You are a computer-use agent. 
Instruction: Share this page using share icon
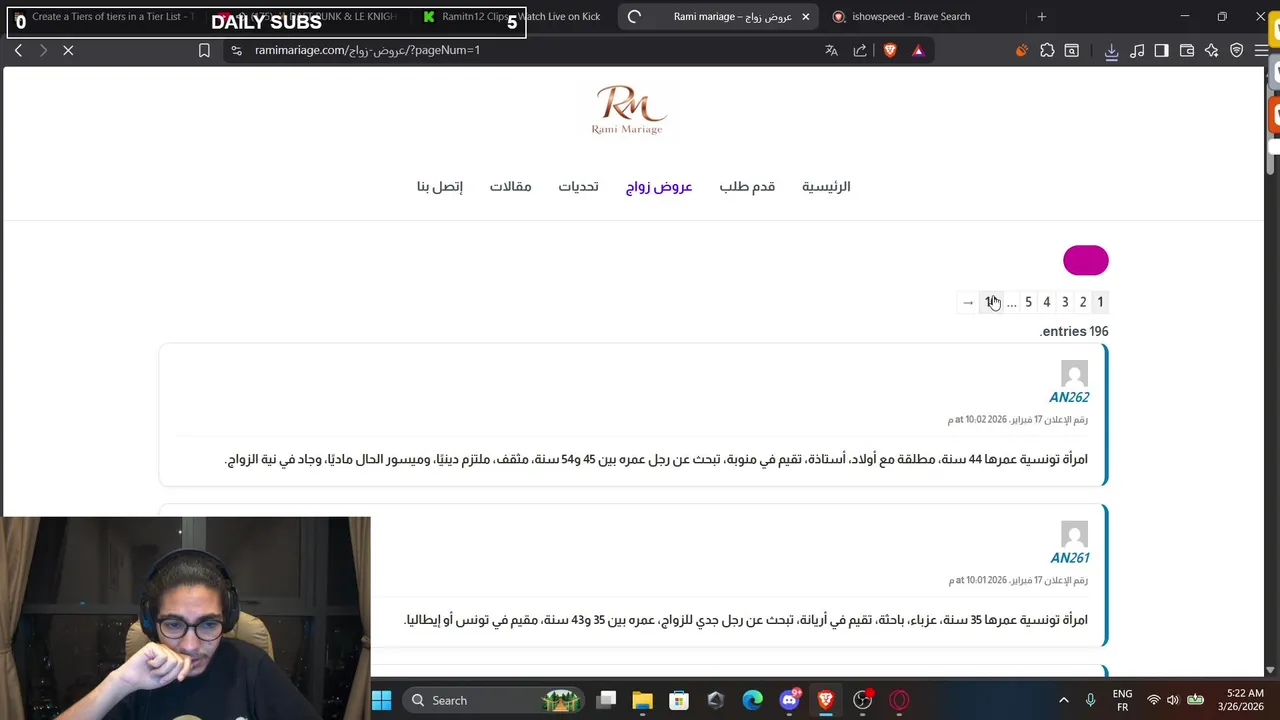point(860,50)
